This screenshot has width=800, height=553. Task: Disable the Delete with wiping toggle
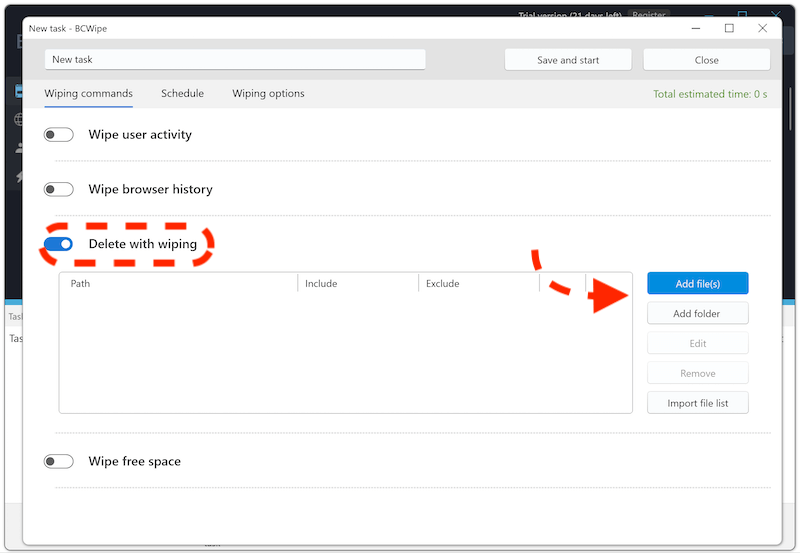pos(59,244)
